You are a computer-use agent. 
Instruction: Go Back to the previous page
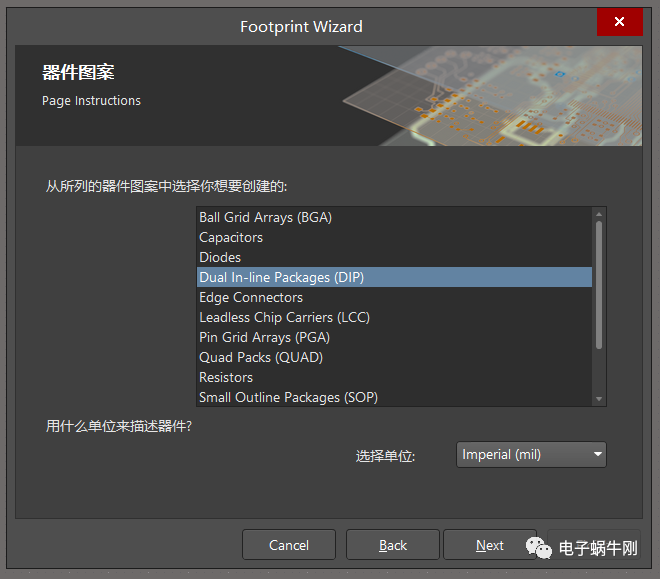coord(393,545)
